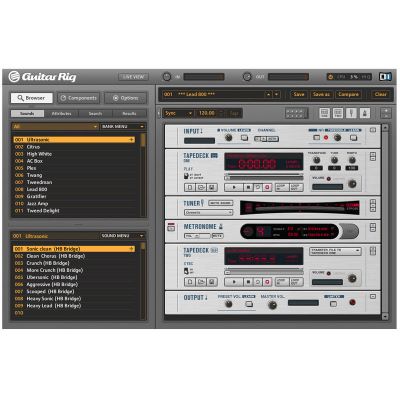Expand the Sync source dropdown

click(178, 113)
